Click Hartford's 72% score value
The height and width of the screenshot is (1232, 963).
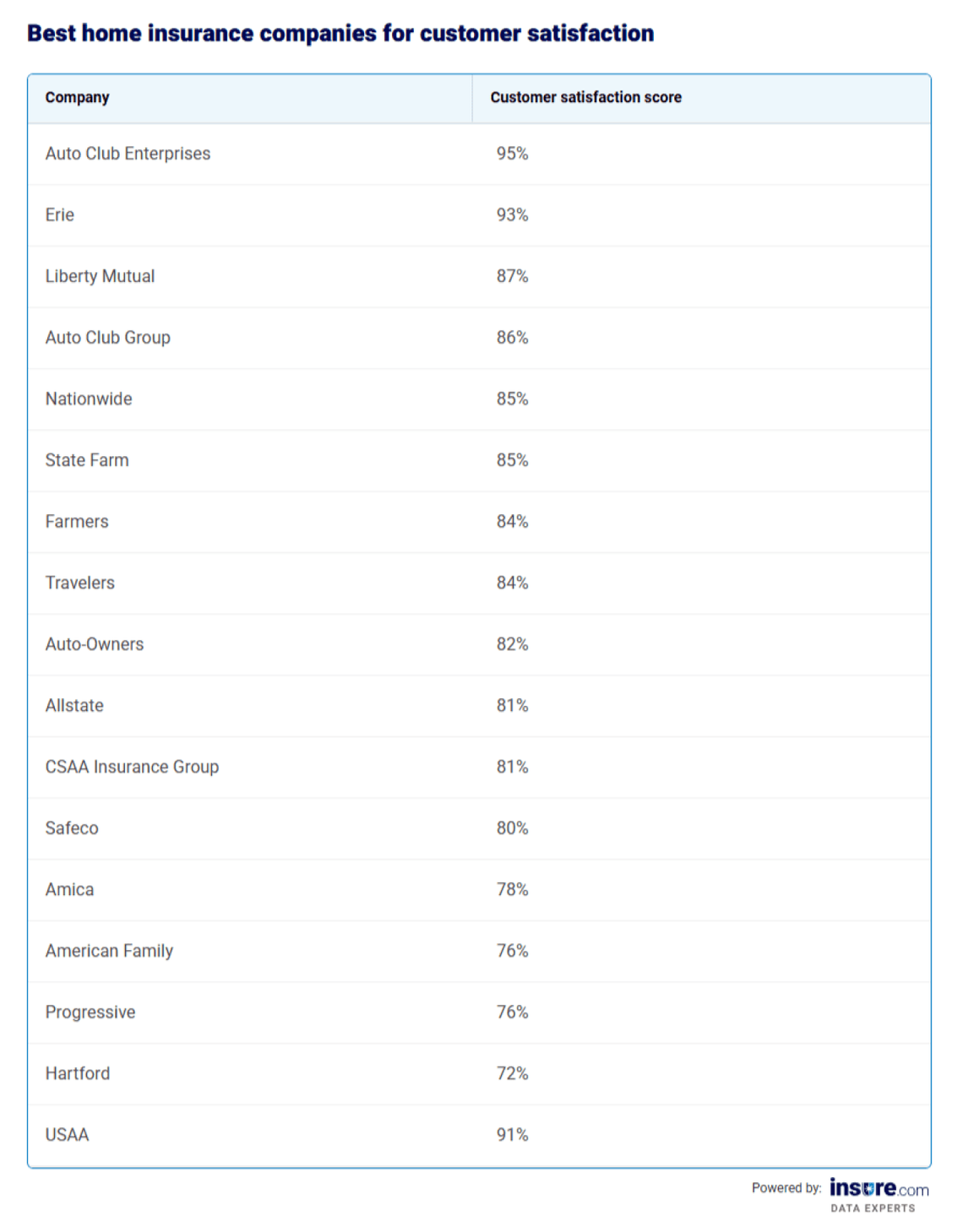click(512, 1073)
